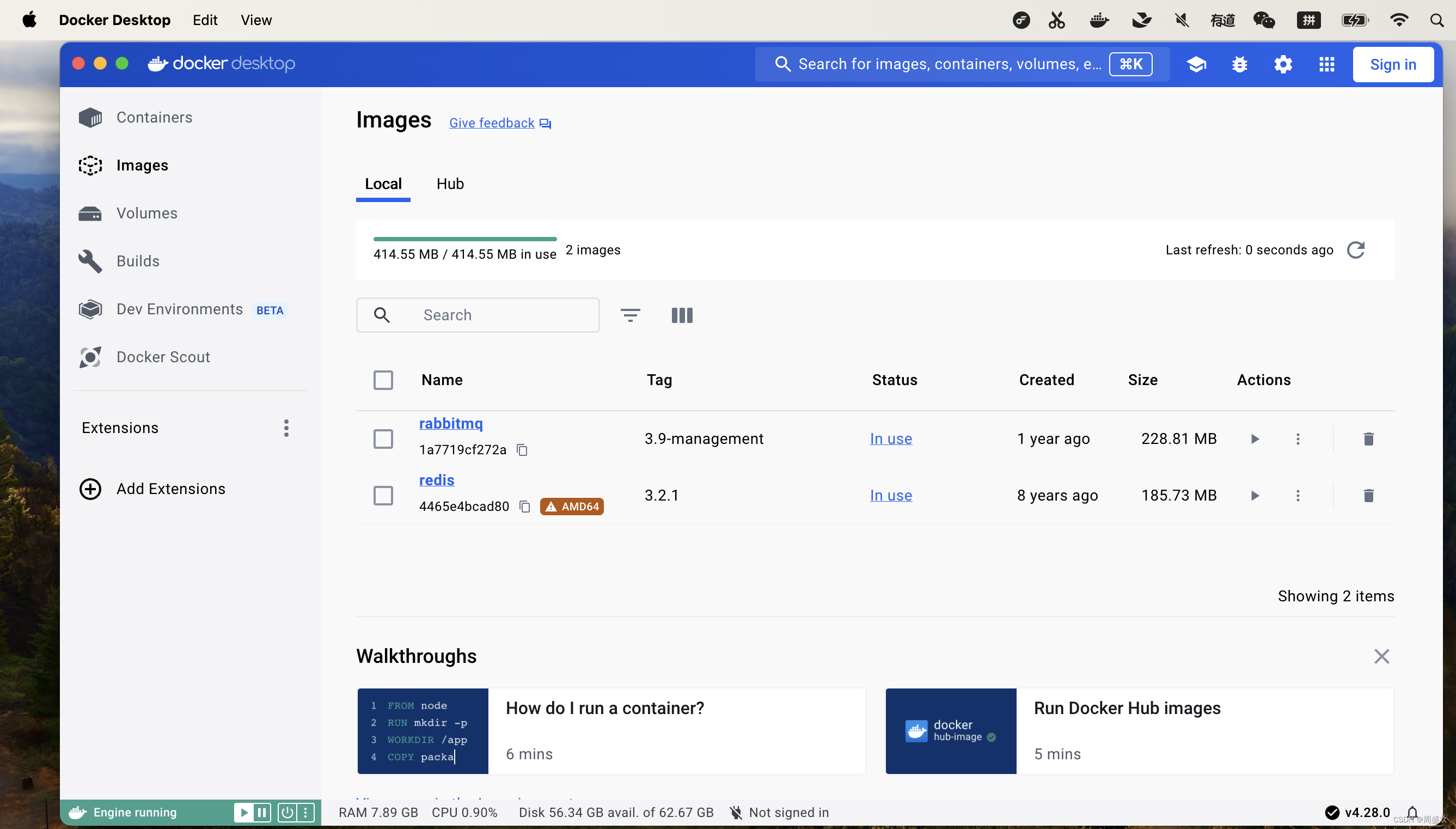This screenshot has width=1456, height=829.
Task: Open the rabbitmq image link
Action: pos(450,423)
